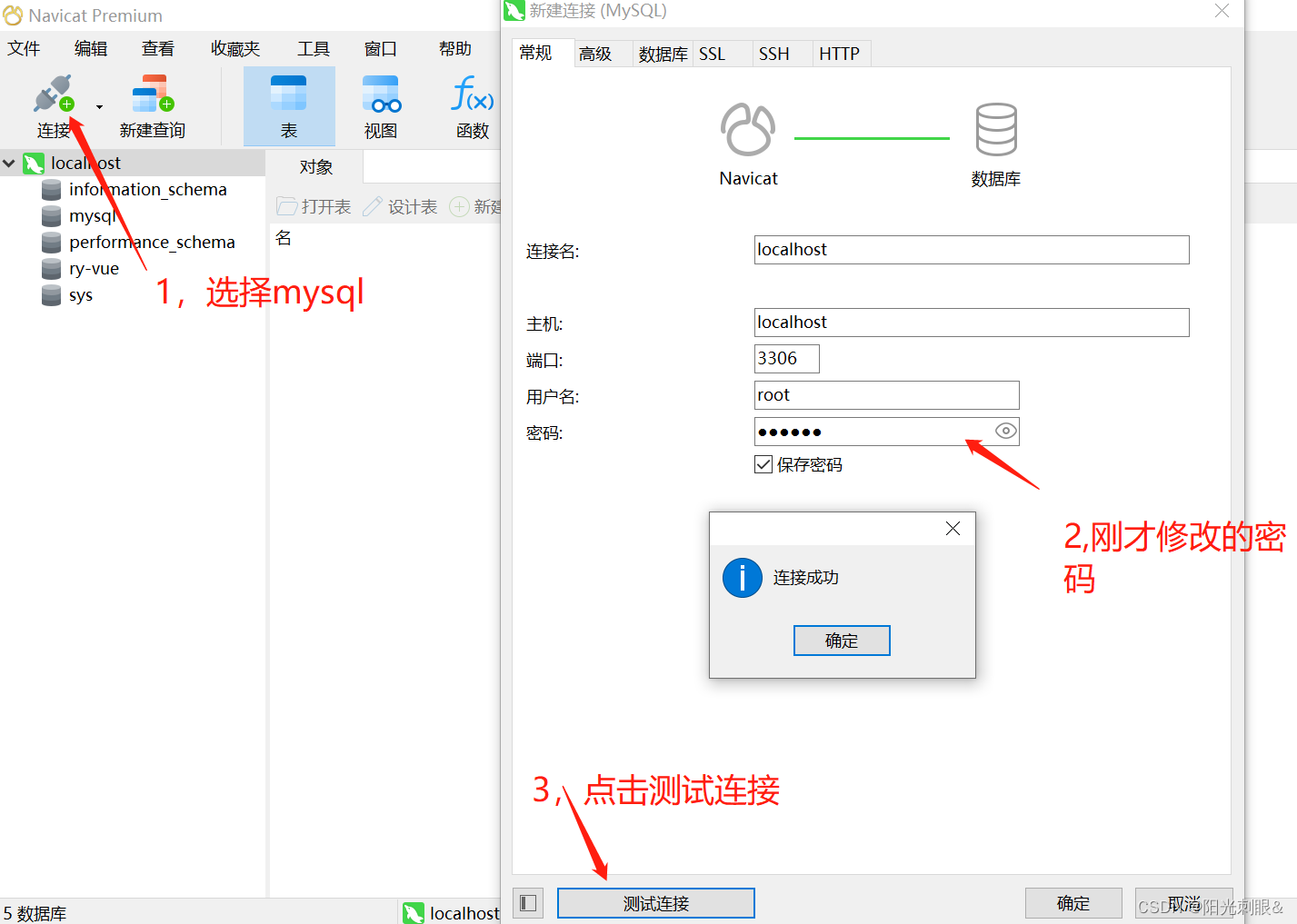This screenshot has width=1297, height=924.
Task: Toggle password visibility eye icon
Action: (1006, 431)
